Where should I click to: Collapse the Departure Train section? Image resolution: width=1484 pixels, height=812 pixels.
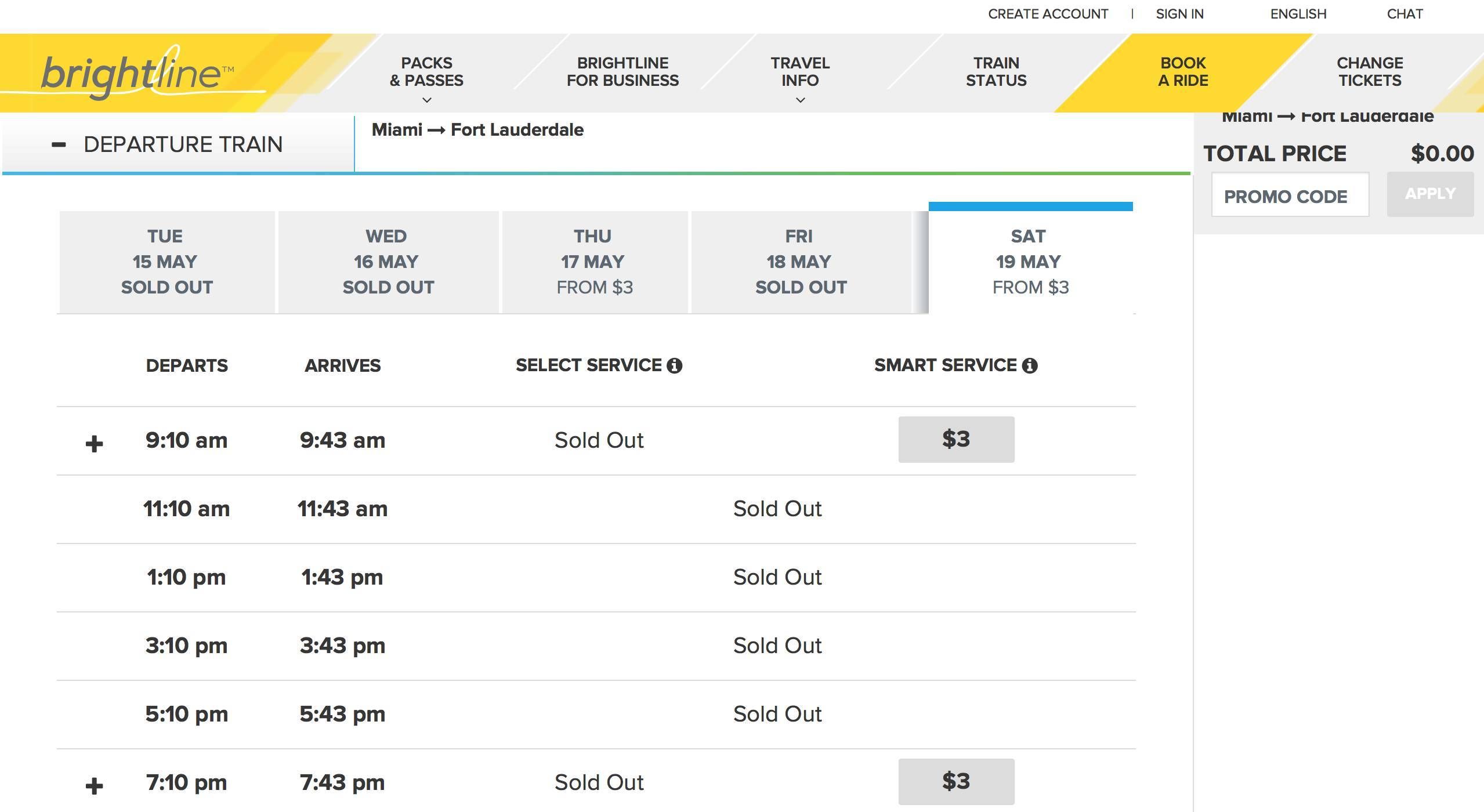click(59, 144)
